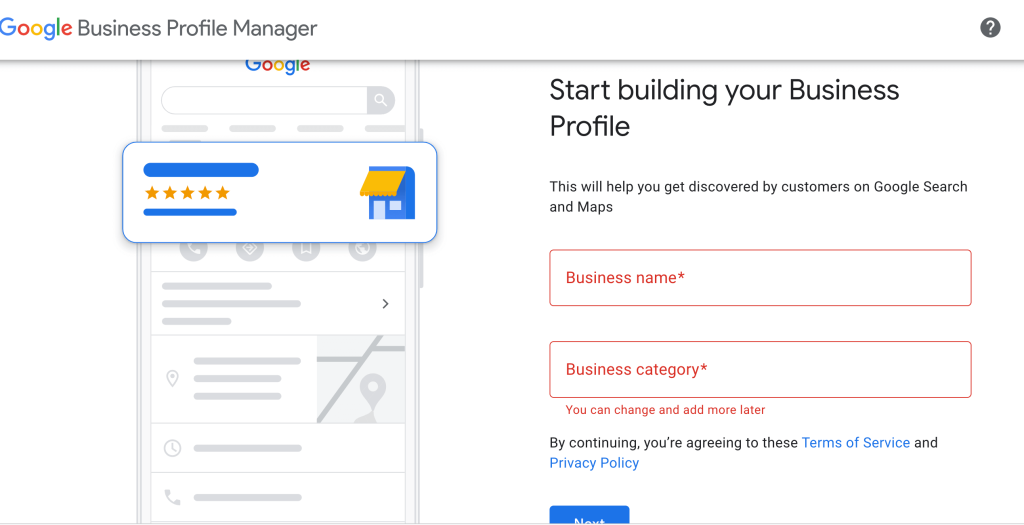Click the five-star rating in the card
1024x525 pixels.
coord(187,193)
